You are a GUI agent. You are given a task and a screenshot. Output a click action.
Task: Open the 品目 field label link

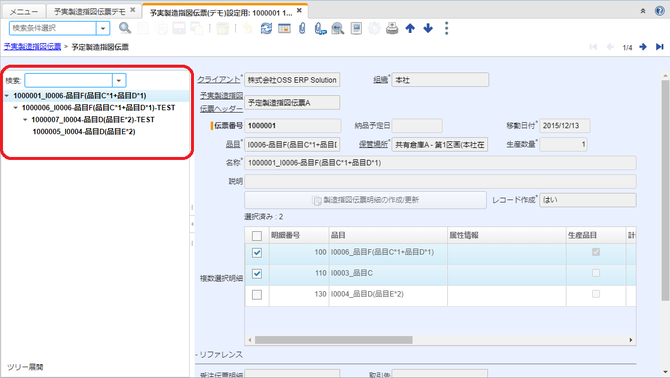pos(233,144)
